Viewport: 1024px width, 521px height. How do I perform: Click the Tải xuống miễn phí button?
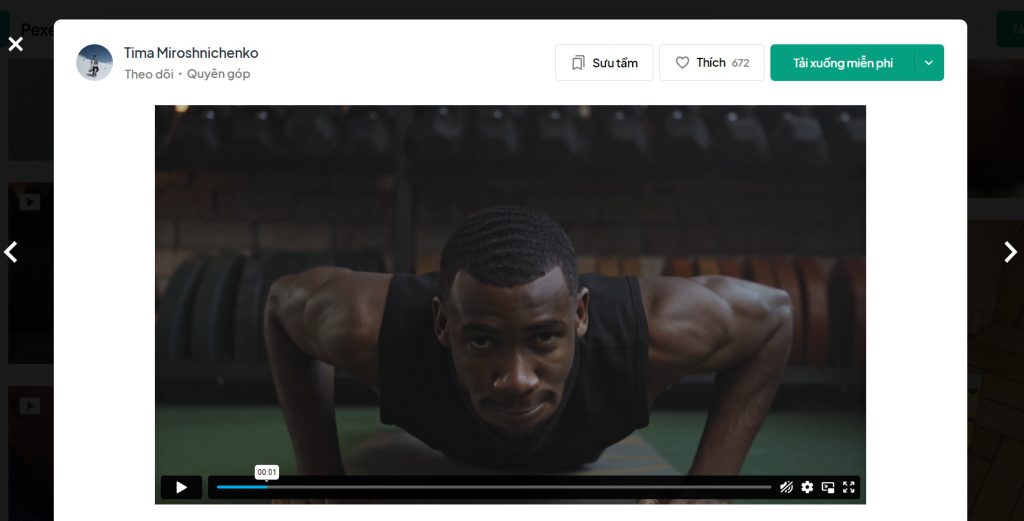point(842,63)
